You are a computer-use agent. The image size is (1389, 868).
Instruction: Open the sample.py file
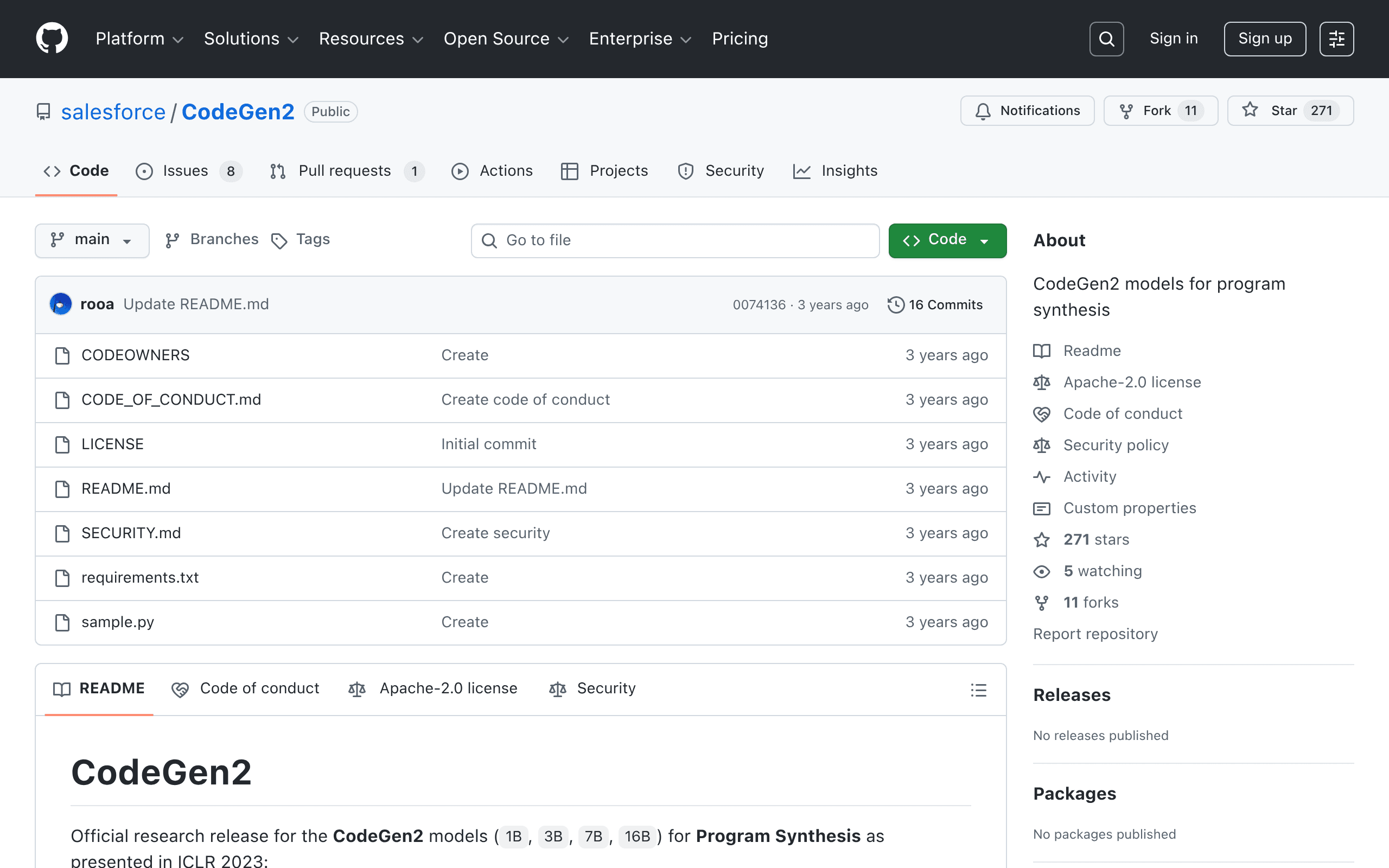(118, 622)
